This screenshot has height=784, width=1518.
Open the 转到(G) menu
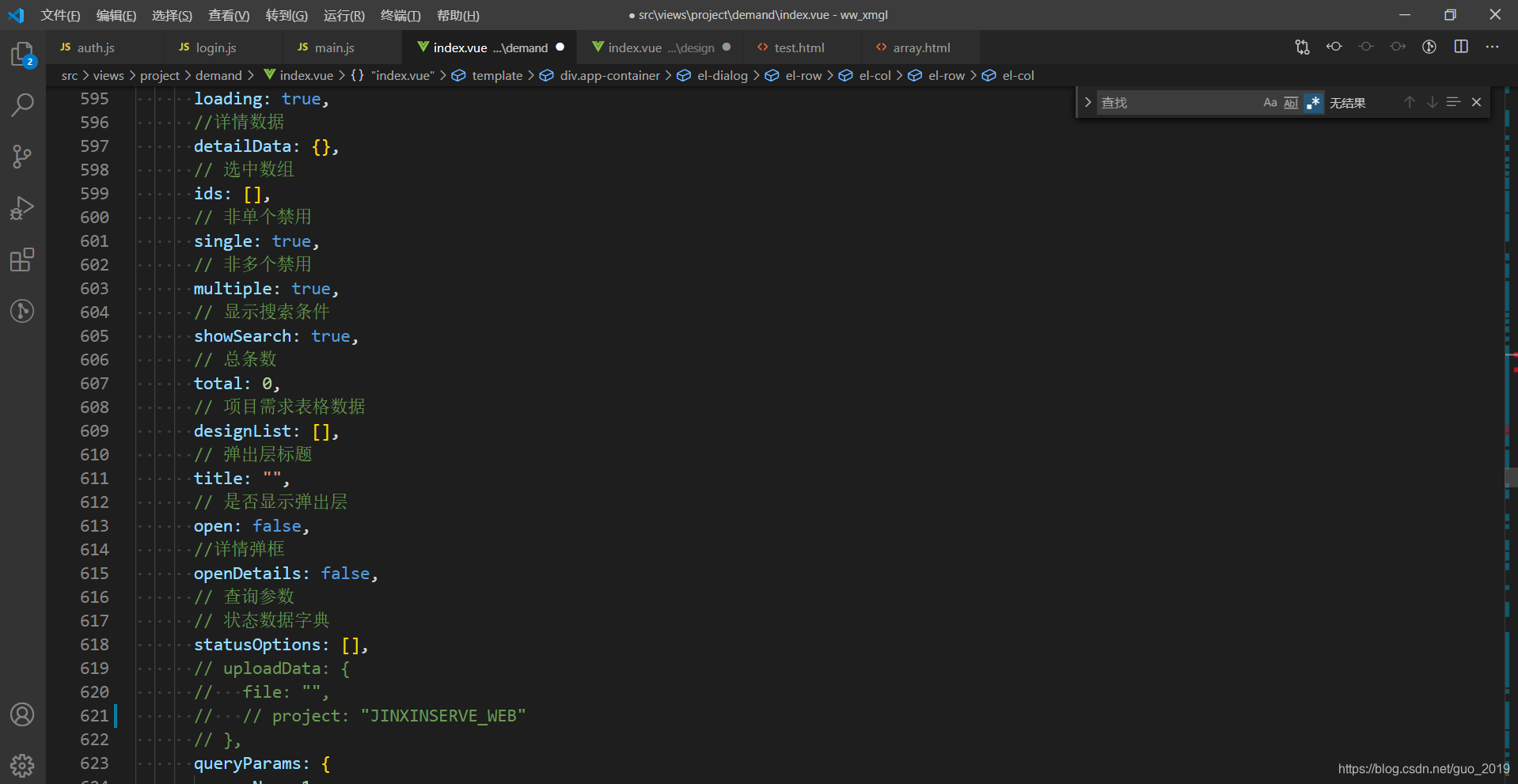tap(287, 15)
